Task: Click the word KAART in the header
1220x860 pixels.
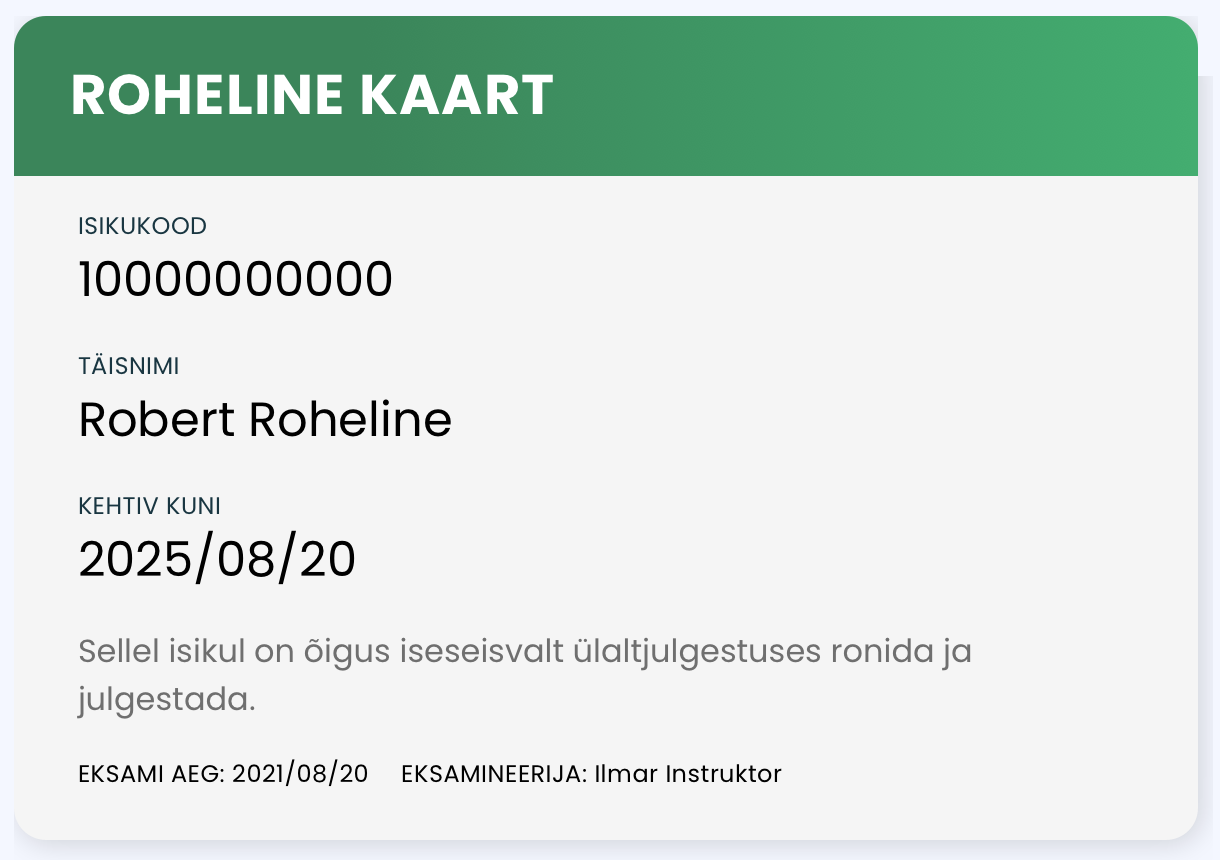Action: (455, 96)
